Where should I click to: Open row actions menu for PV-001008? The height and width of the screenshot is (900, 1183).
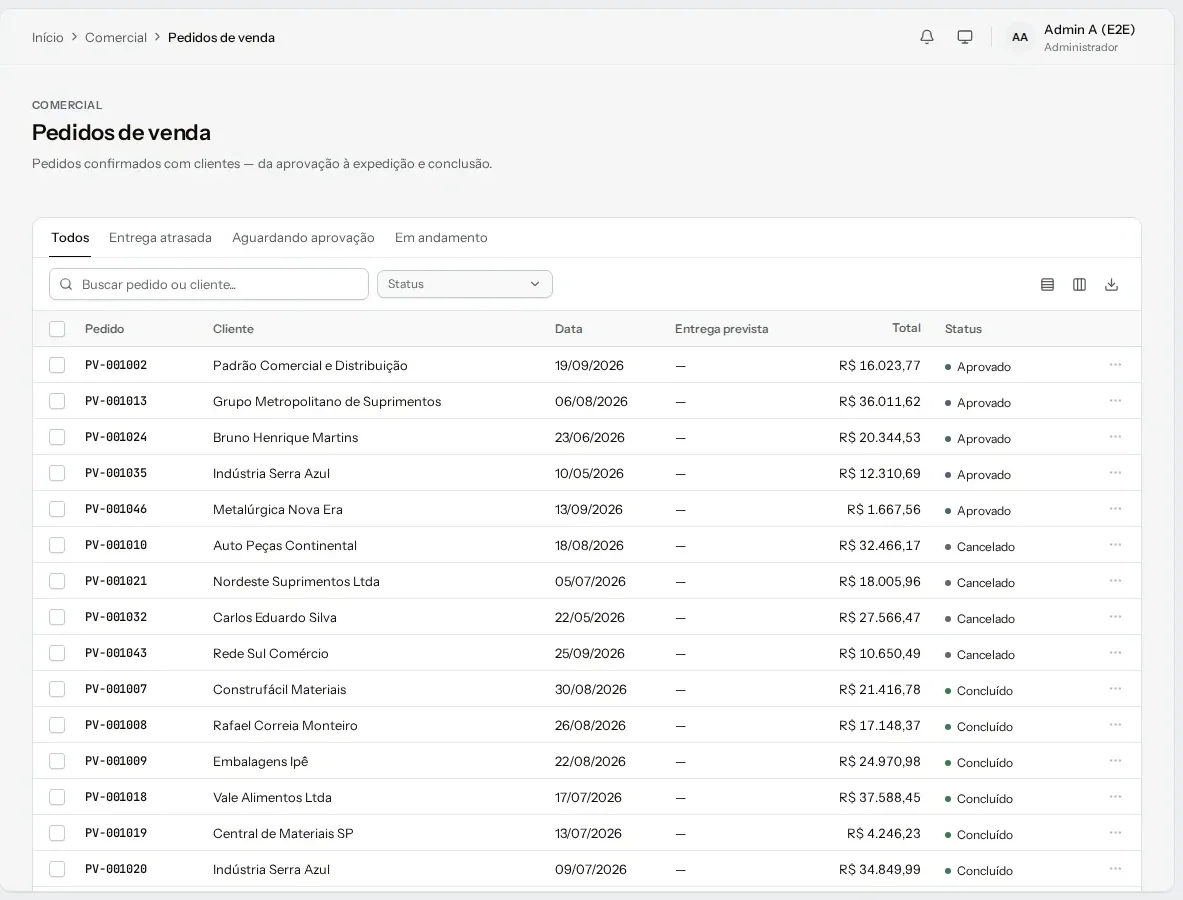pos(1115,725)
